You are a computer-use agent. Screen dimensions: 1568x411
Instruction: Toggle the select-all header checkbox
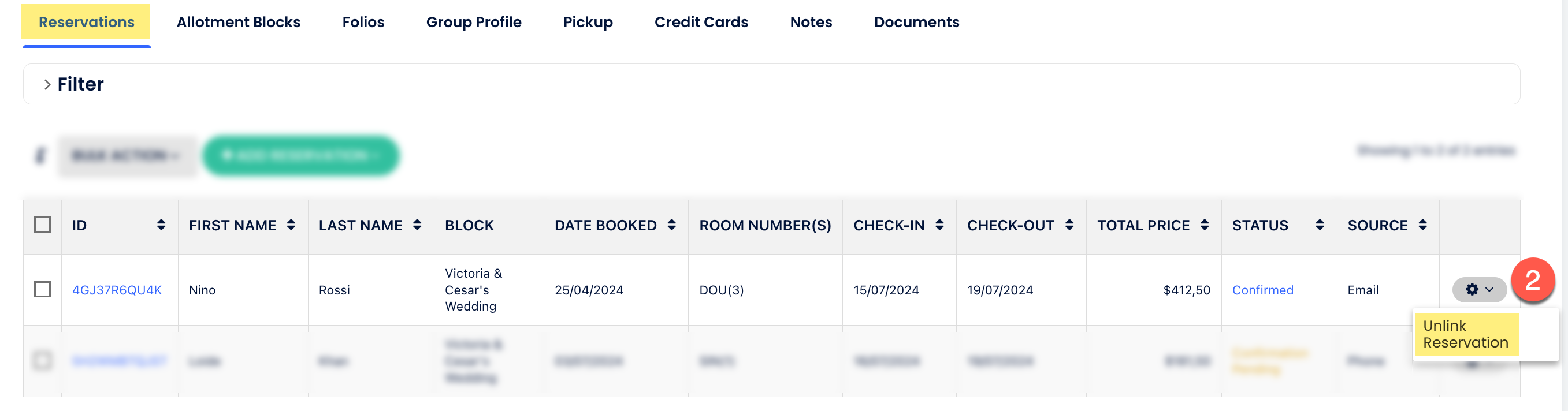43,225
